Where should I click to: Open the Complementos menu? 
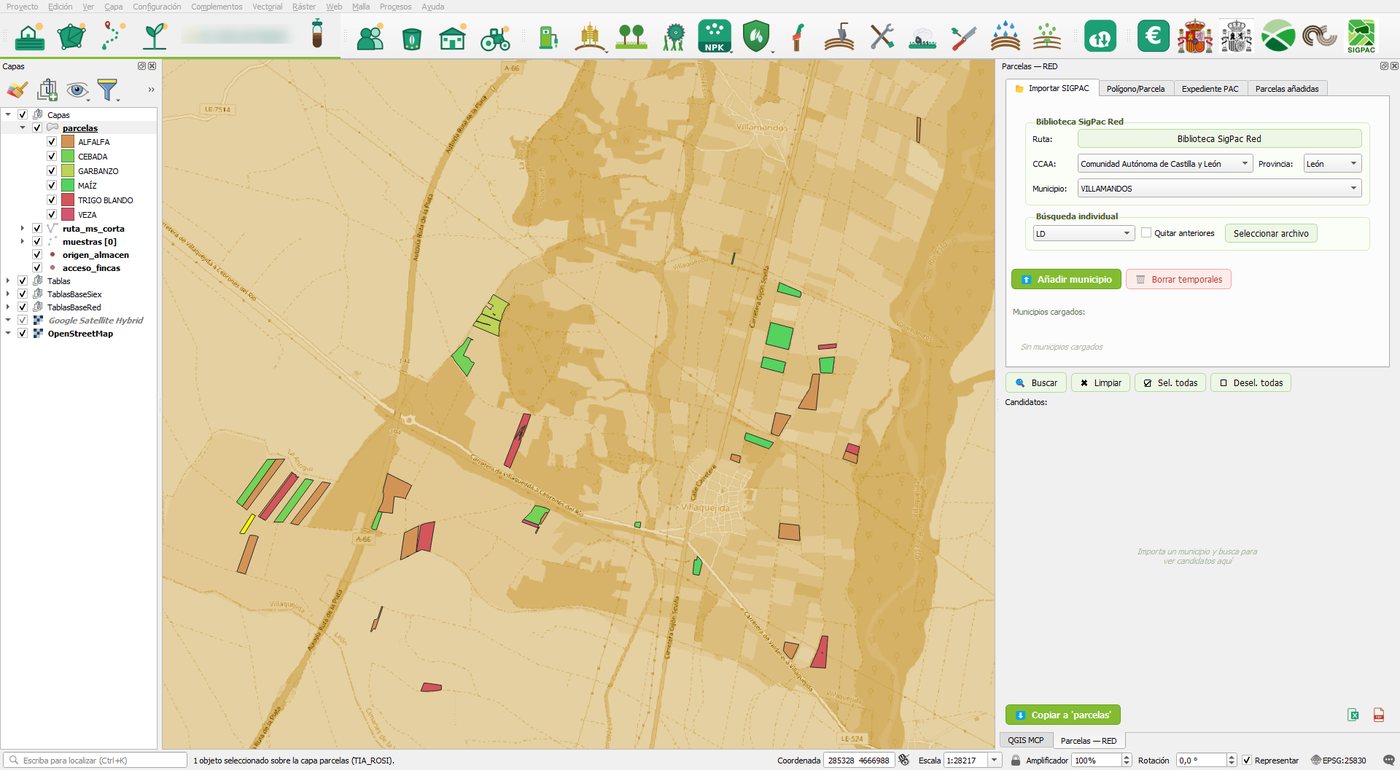216,6
